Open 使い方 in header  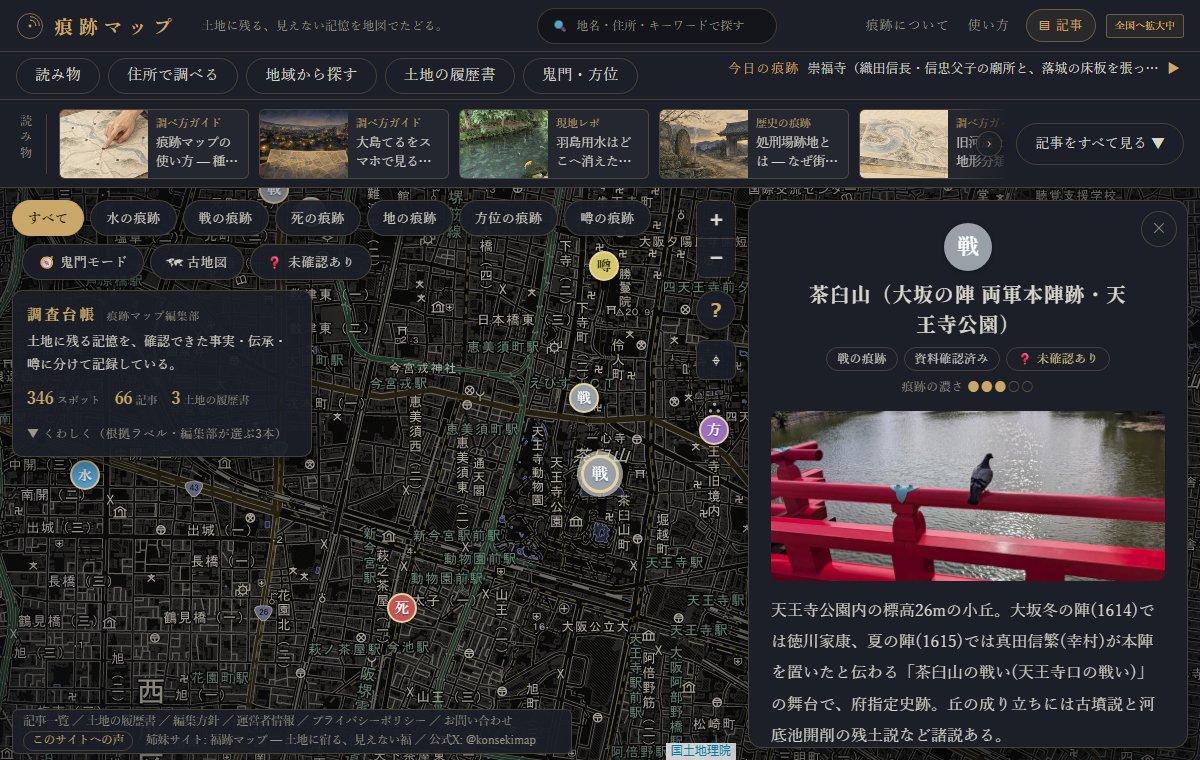pos(988,25)
